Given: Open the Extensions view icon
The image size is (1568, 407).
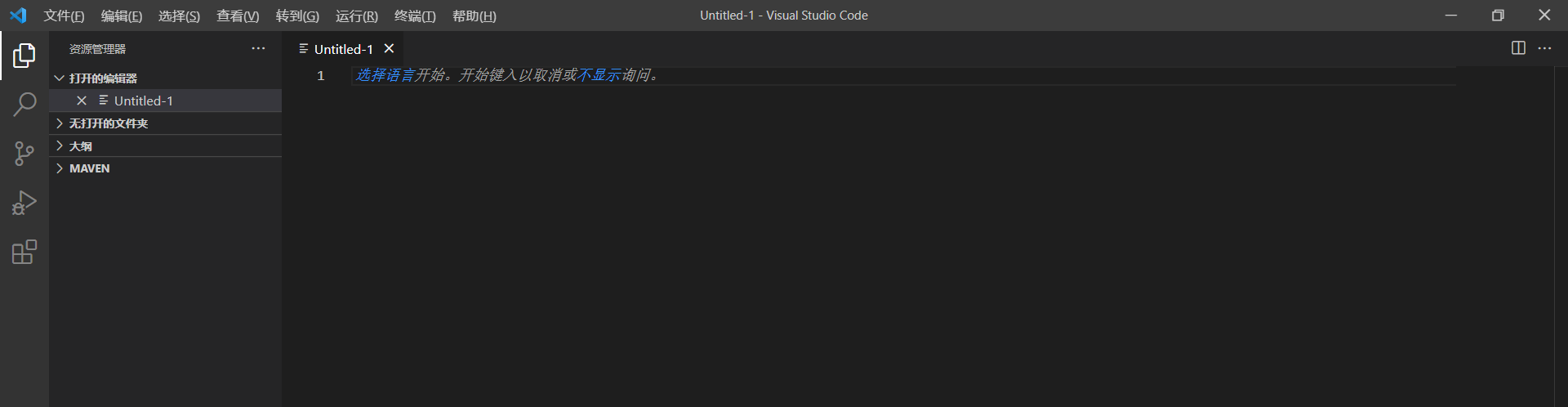Looking at the screenshot, I should [24, 252].
